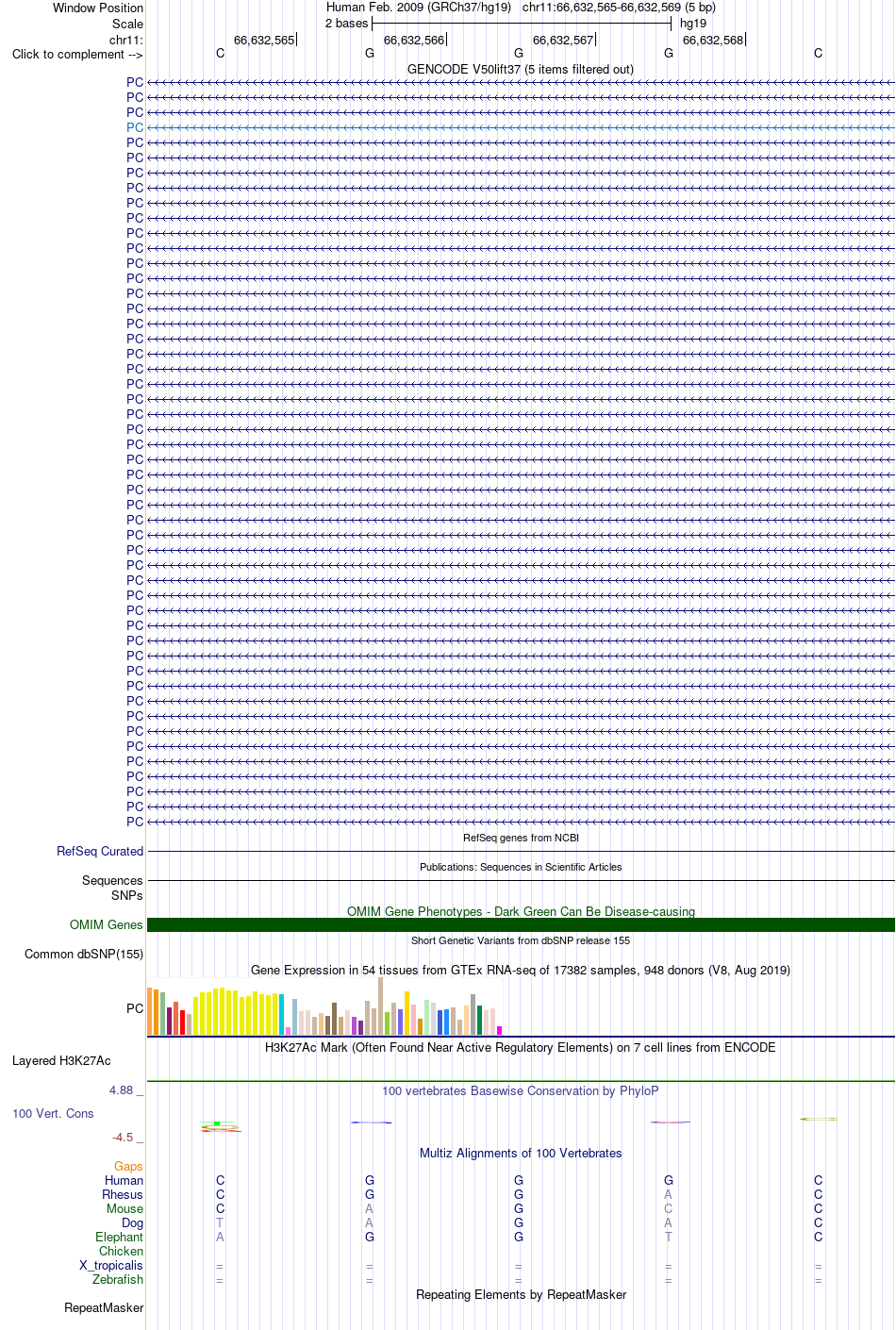This screenshot has width=896, height=1330.
Task: Click the '100 Vert. Cons' track label
Action: click(53, 1113)
